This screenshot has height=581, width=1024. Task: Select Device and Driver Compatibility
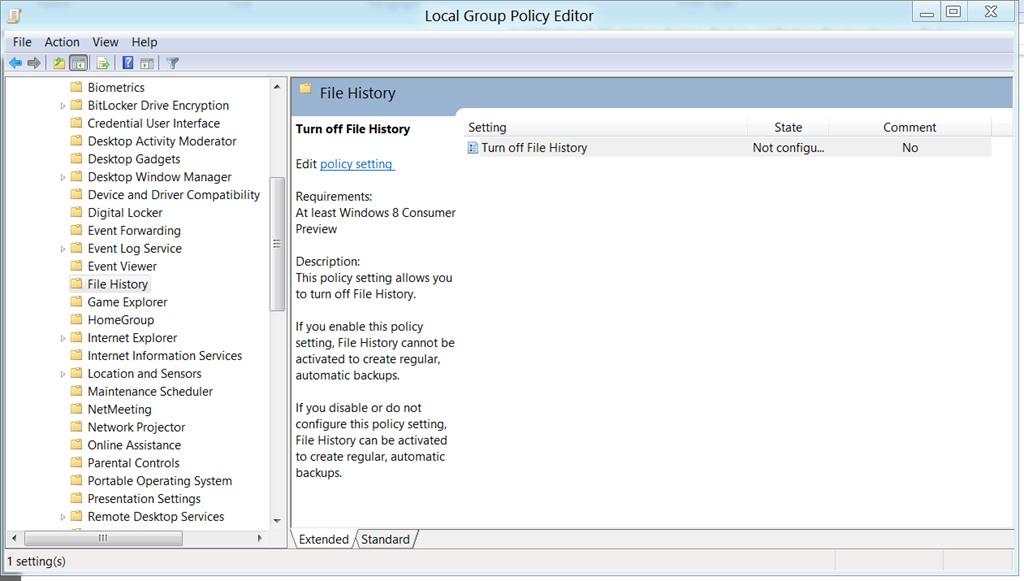(174, 195)
